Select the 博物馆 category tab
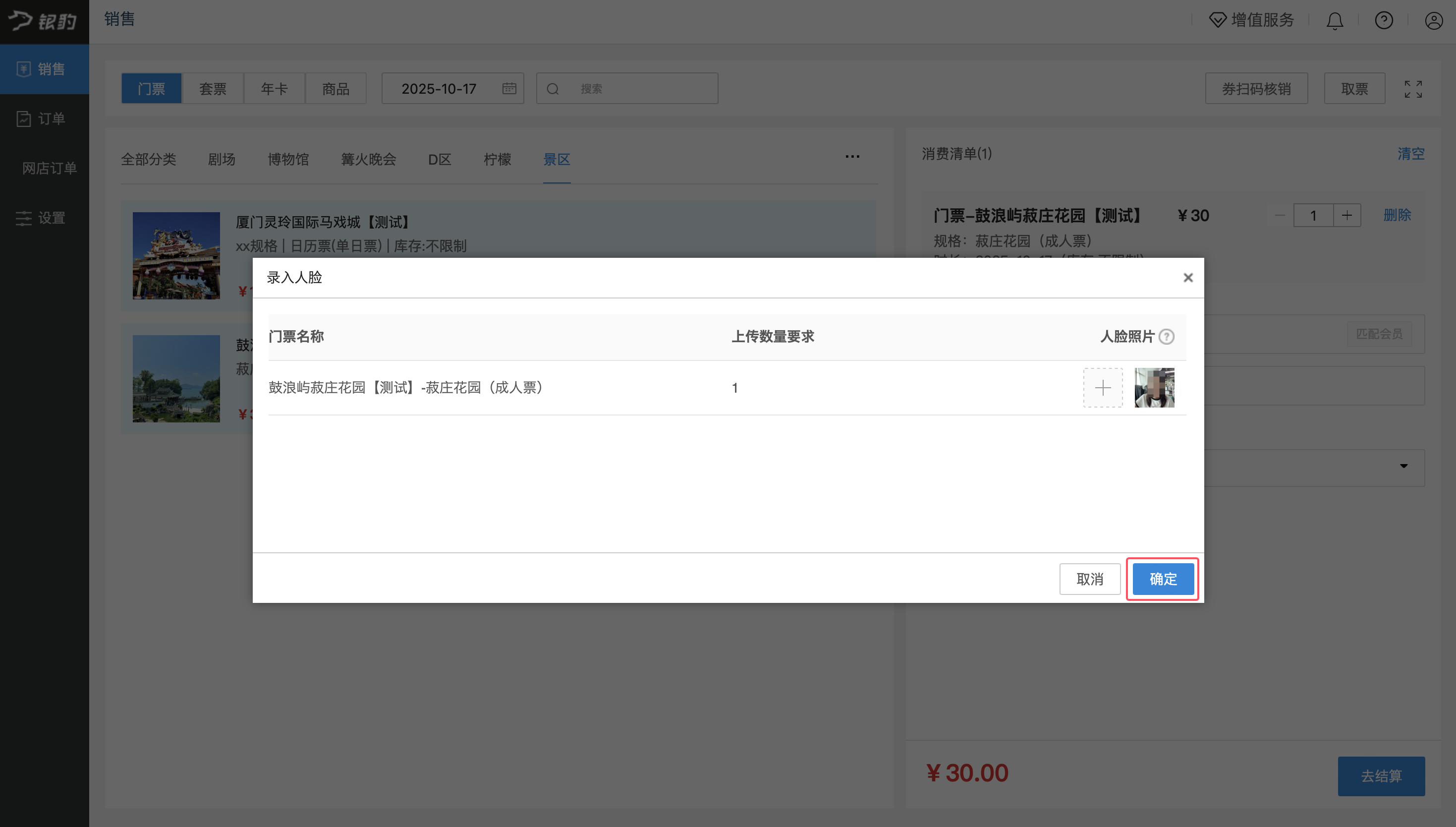The height and width of the screenshot is (827, 1456). 288,160
